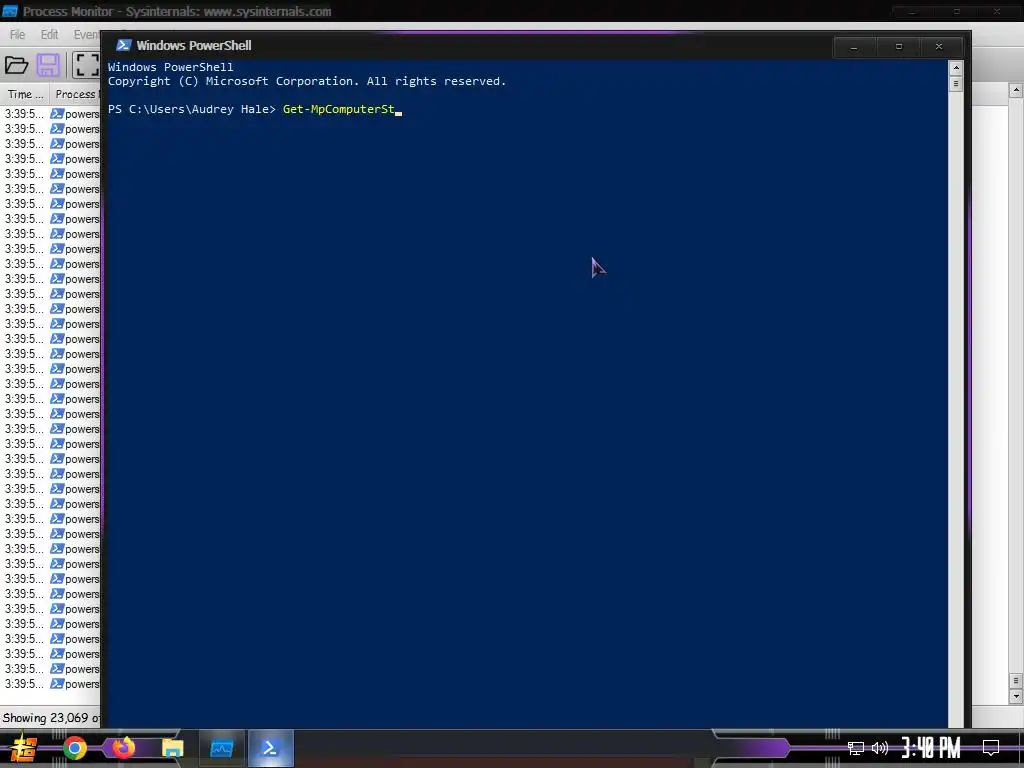This screenshot has height=768, width=1024.
Task: Open File Explorer from the taskbar
Action: click(173, 748)
